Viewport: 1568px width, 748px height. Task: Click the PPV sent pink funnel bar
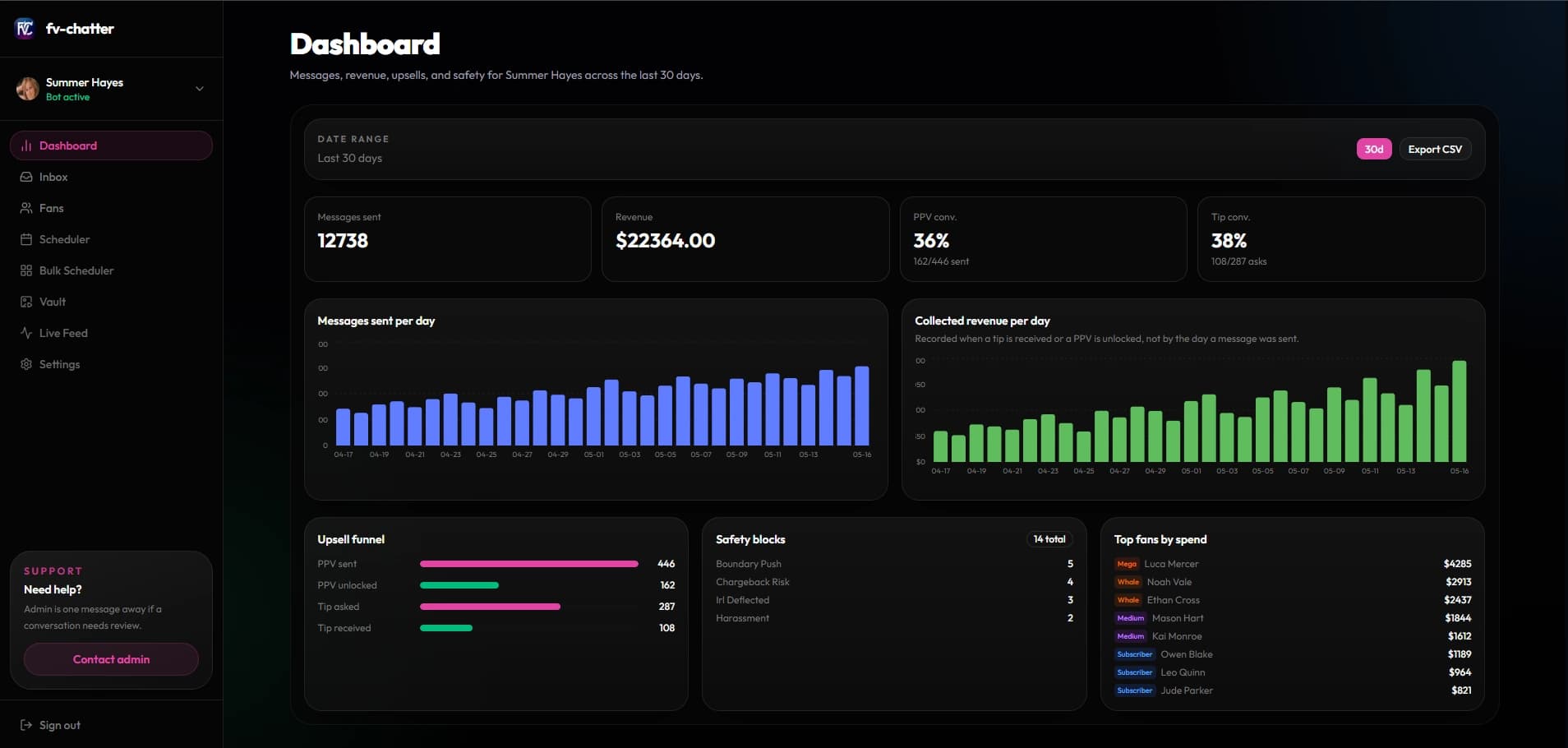tap(529, 564)
